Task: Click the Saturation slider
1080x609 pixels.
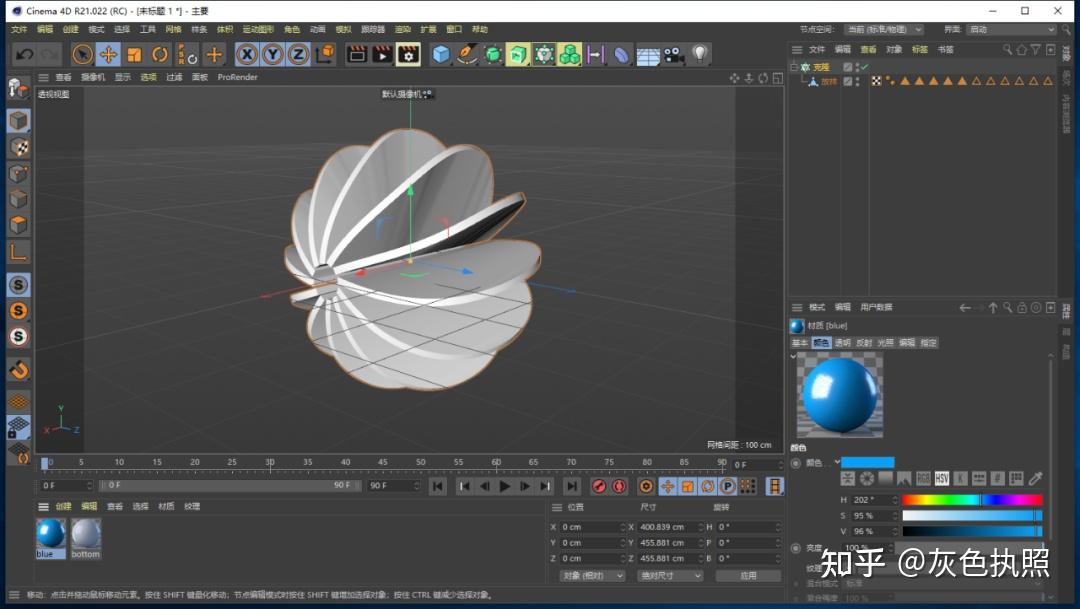Action: pos(972,515)
